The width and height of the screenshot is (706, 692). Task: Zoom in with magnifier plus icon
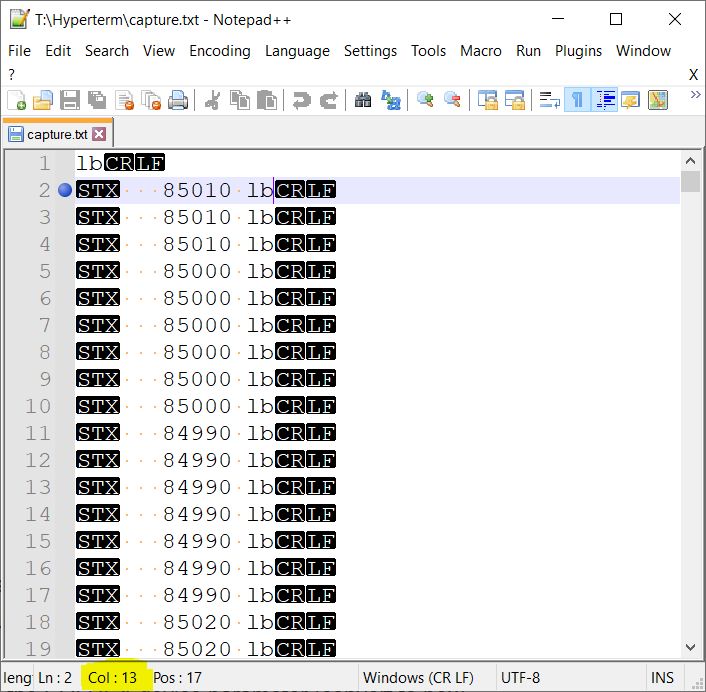425,100
